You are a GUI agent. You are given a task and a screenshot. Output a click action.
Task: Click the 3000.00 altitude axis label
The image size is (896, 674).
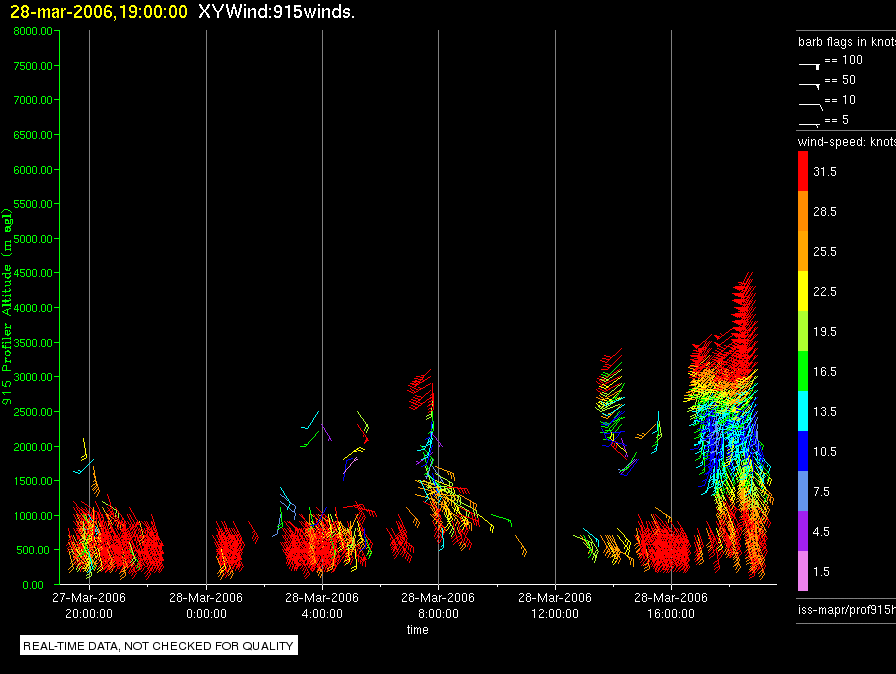(x=33, y=377)
